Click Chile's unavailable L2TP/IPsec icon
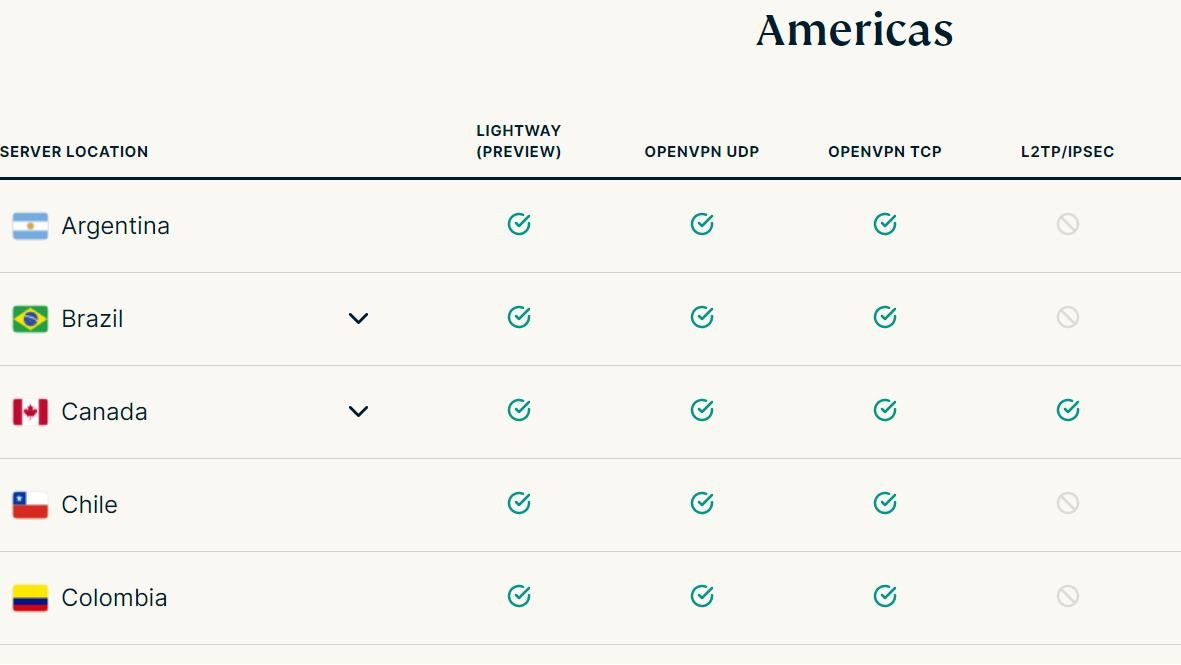 point(1067,504)
